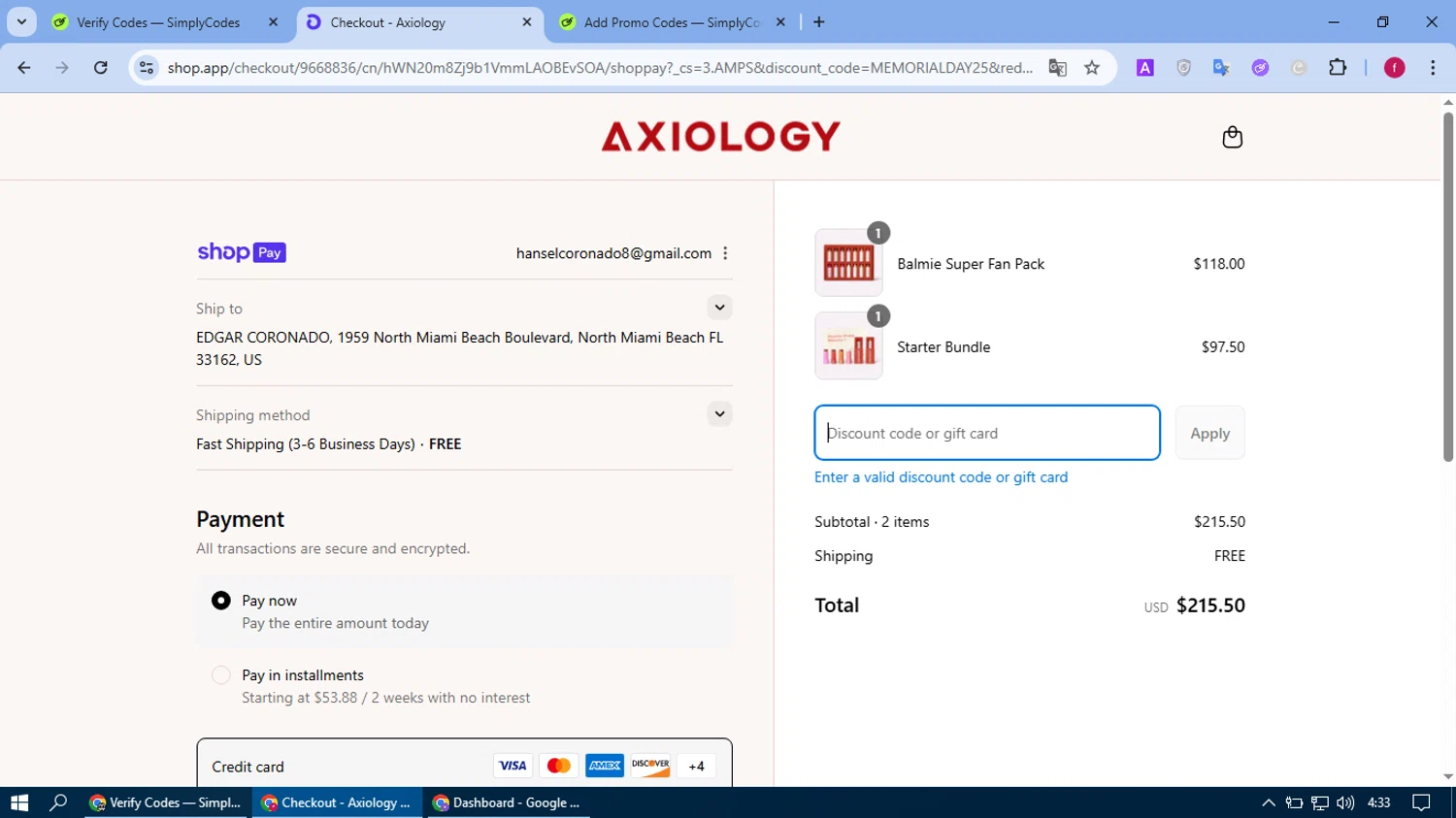This screenshot has height=818, width=1456.
Task: Bookmark this page with star icon
Action: pyautogui.click(x=1092, y=67)
